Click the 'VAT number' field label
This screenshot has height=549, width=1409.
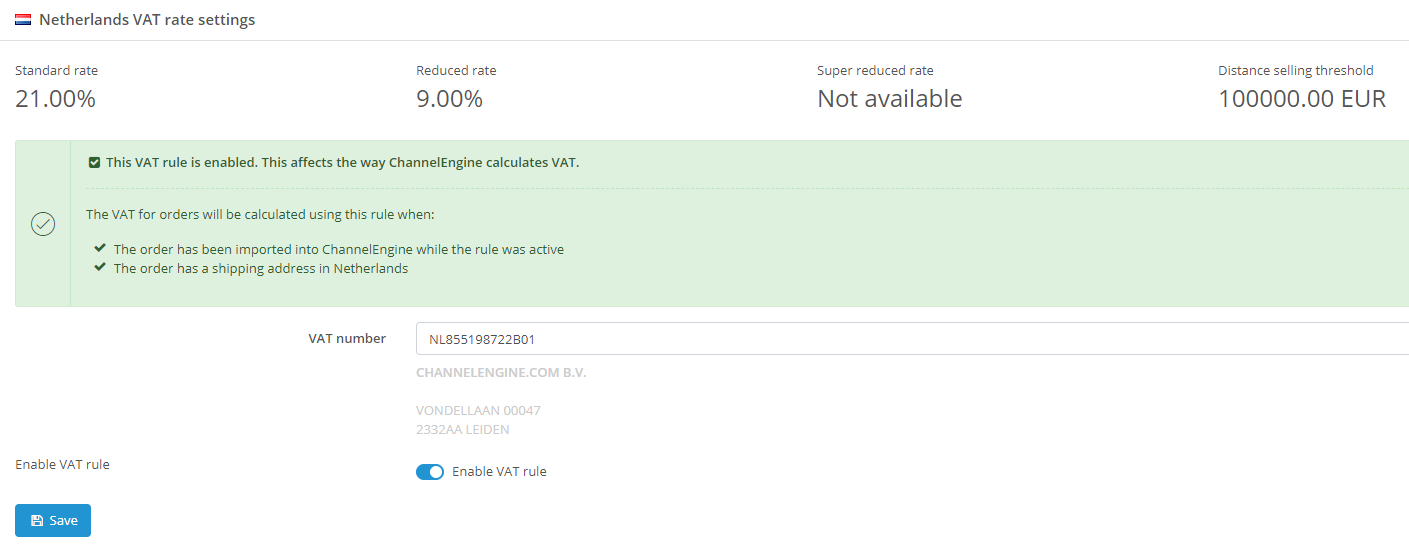347,339
